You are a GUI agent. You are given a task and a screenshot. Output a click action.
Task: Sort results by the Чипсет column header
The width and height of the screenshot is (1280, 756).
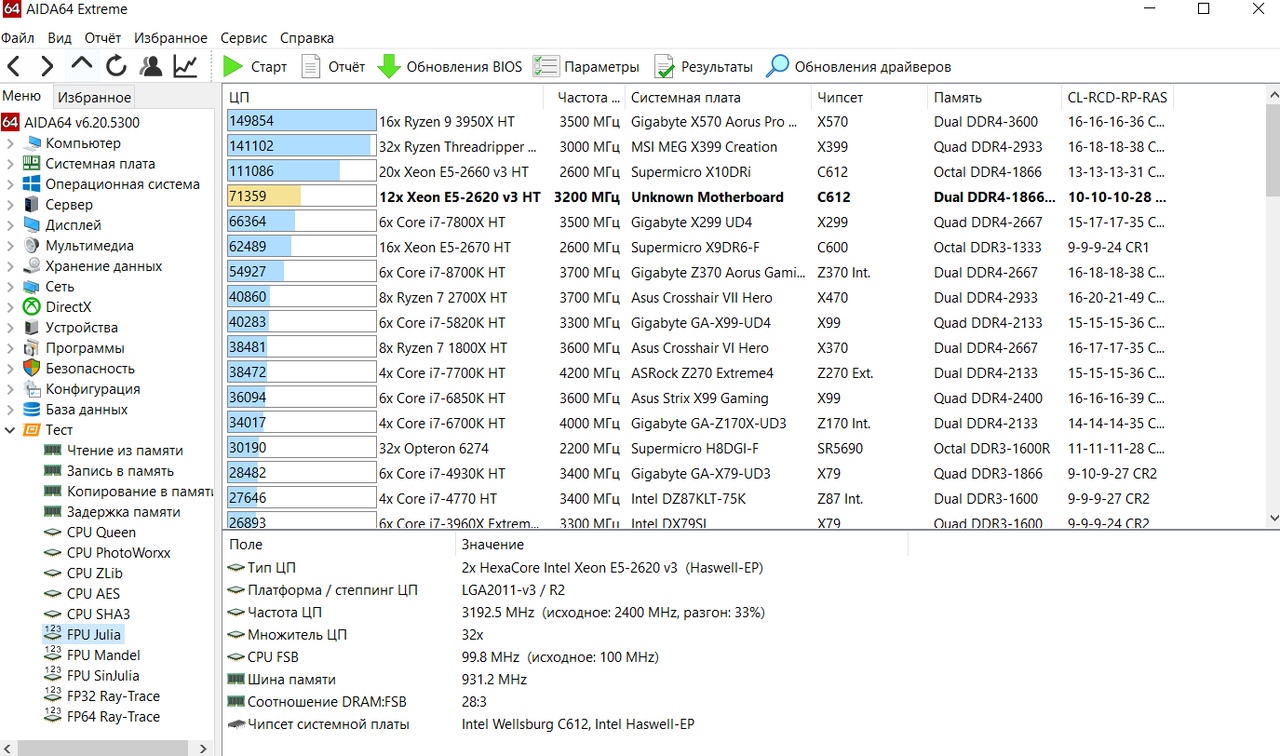click(869, 97)
